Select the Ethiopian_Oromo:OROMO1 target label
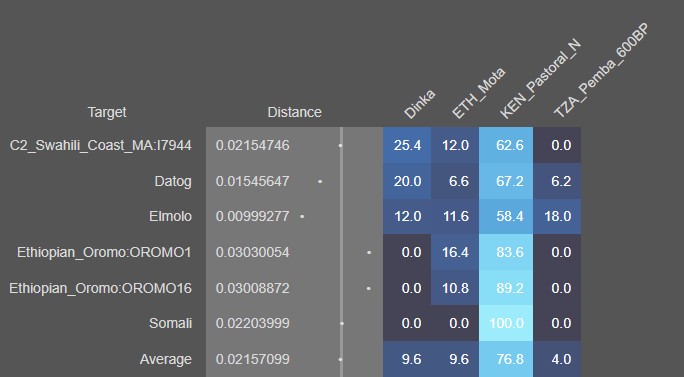Viewport: 684px width, 377px height. click(x=104, y=252)
